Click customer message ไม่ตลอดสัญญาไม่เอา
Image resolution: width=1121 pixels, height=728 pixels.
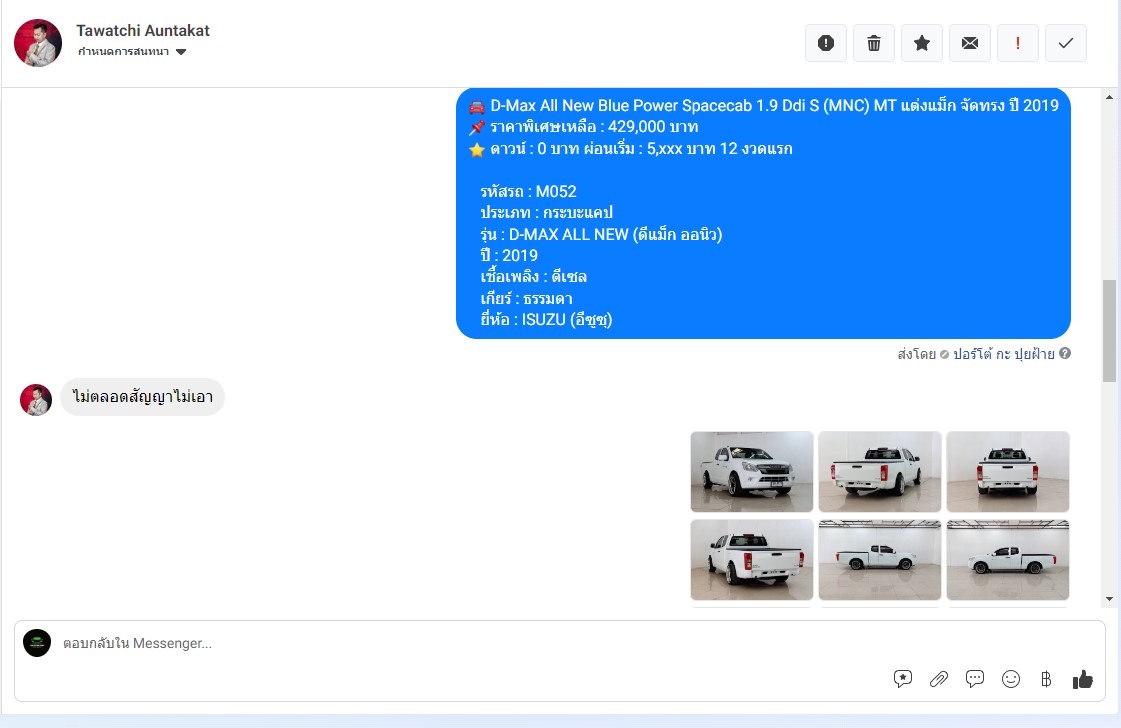click(x=142, y=397)
